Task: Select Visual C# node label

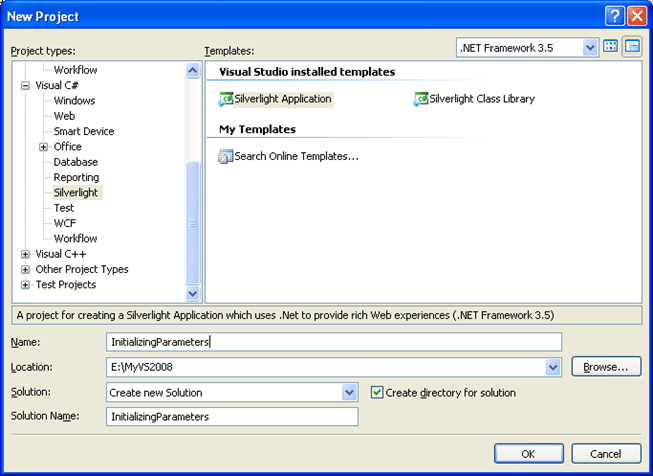Action: (x=57, y=85)
